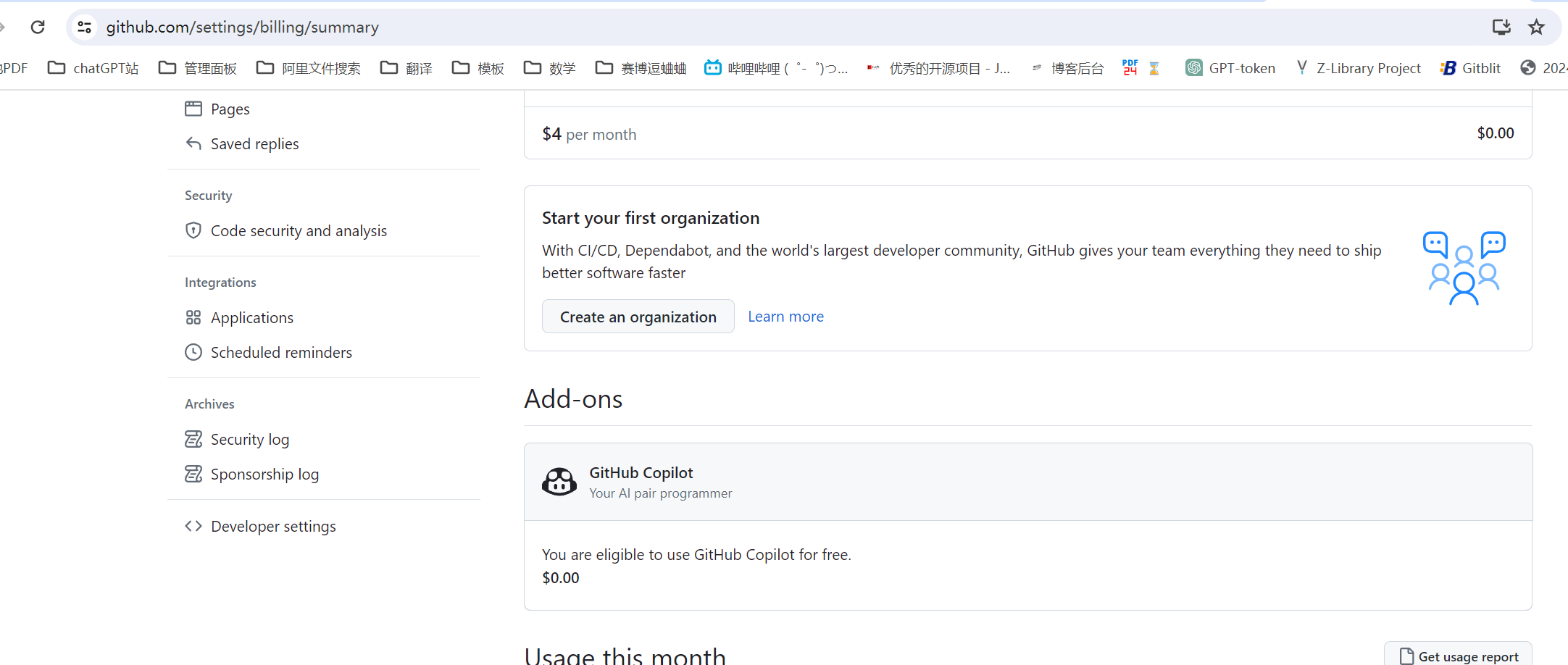
Task: Open the 优秀的开源项目 bookmark
Action: 938,68
